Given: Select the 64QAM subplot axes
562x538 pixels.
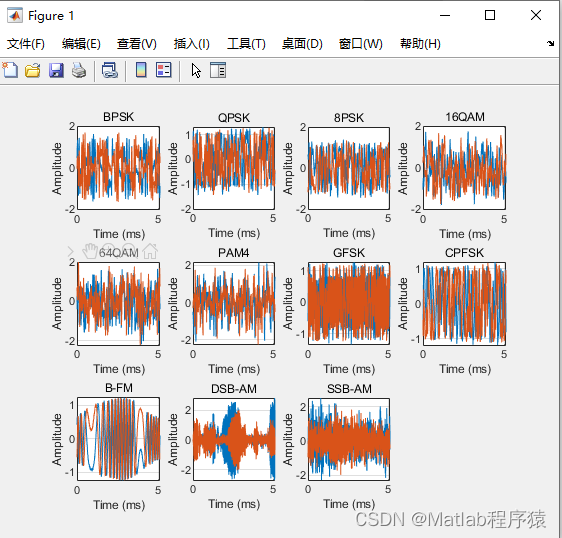Looking at the screenshot, I should [x=119, y=304].
